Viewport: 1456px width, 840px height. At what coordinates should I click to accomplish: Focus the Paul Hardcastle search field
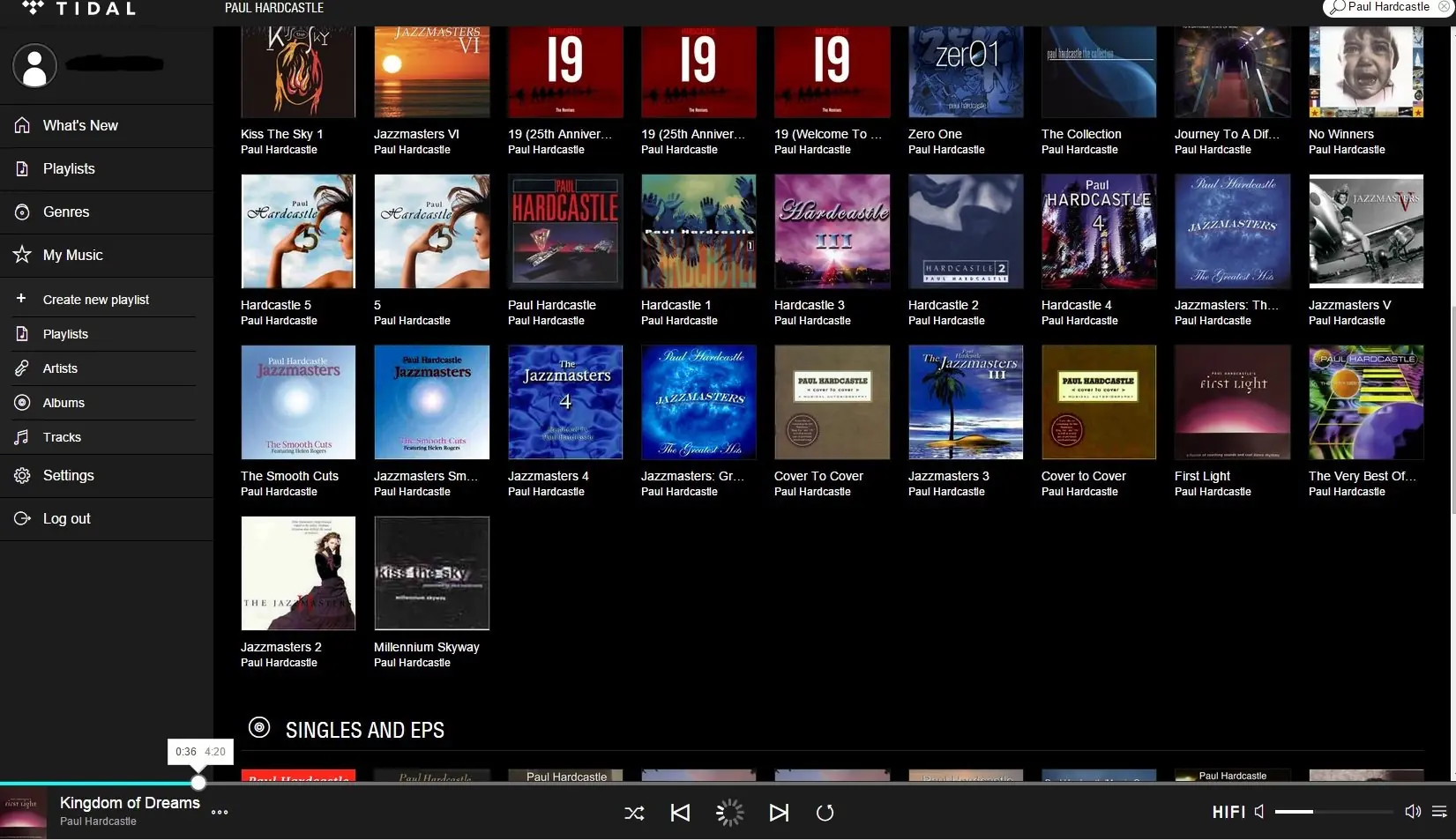tap(1388, 7)
